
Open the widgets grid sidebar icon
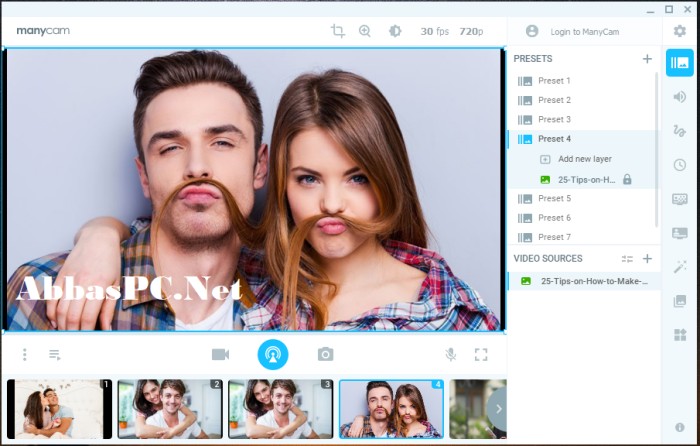click(x=679, y=335)
